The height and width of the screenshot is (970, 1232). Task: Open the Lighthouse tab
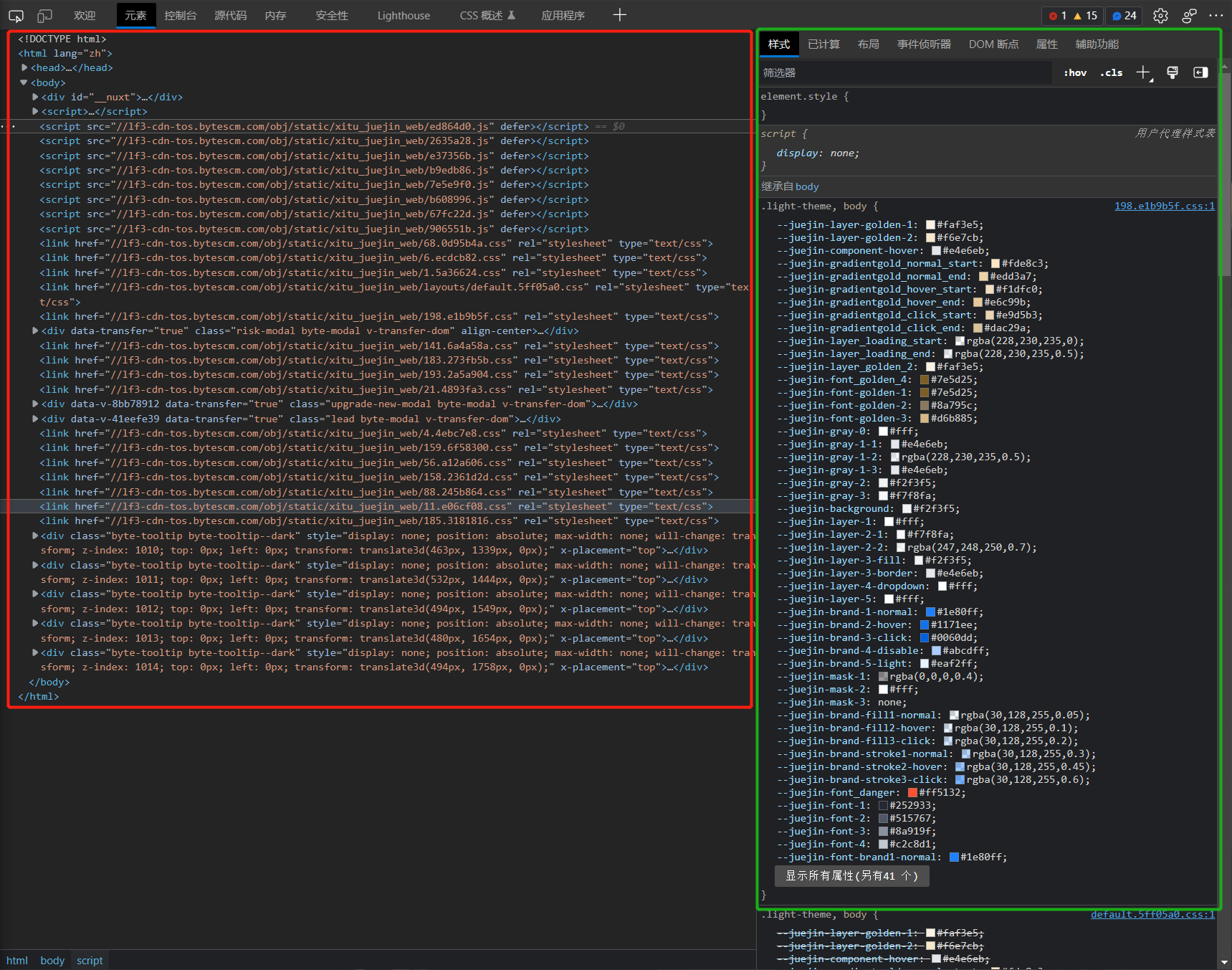[x=403, y=15]
